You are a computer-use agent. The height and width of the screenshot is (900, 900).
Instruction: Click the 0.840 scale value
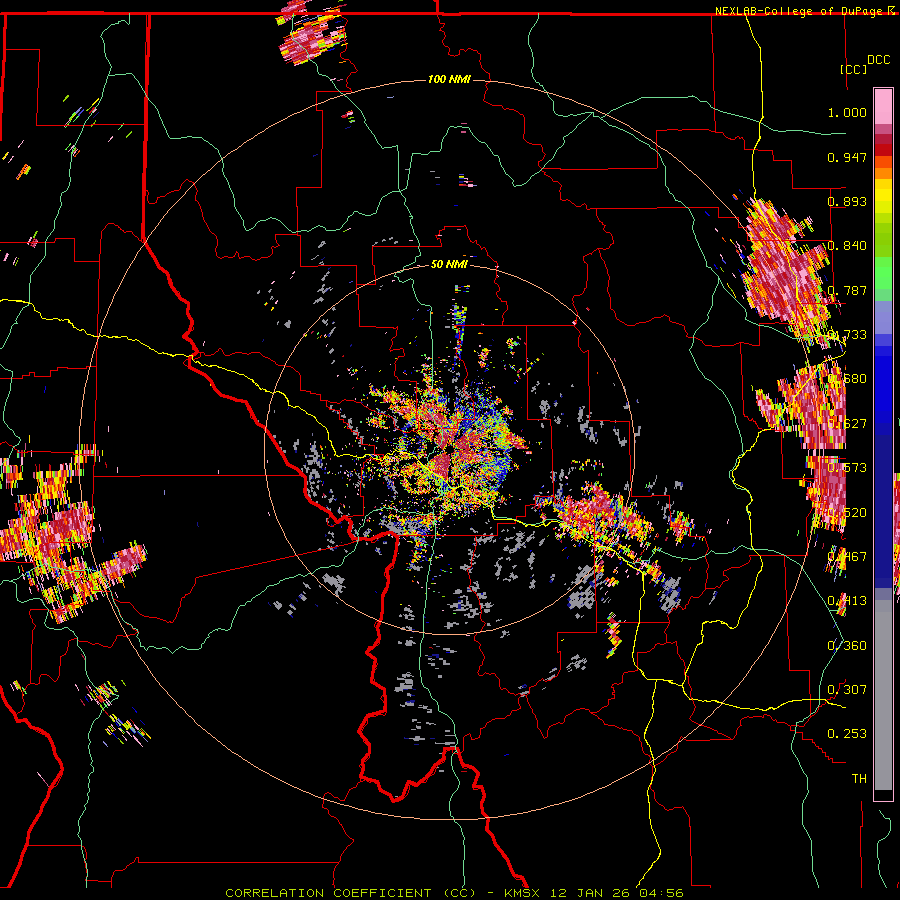[847, 246]
